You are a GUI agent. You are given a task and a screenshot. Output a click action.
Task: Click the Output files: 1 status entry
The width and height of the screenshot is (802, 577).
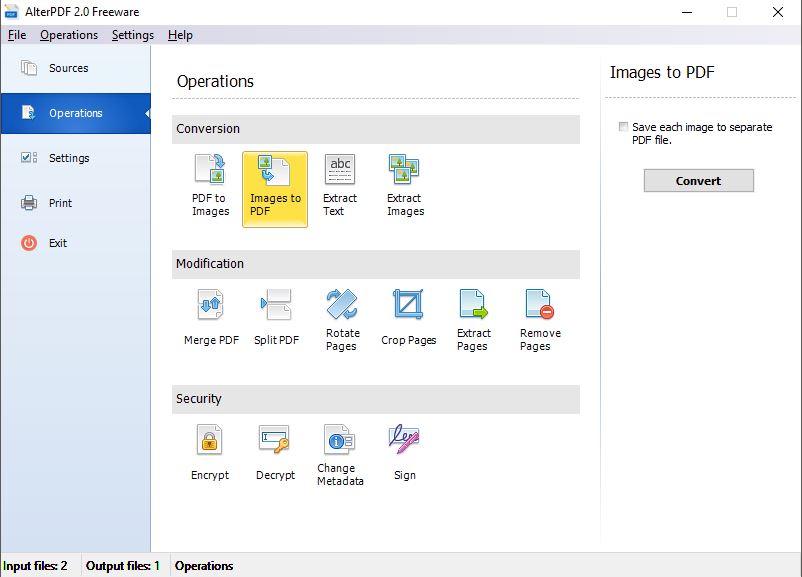click(x=123, y=566)
